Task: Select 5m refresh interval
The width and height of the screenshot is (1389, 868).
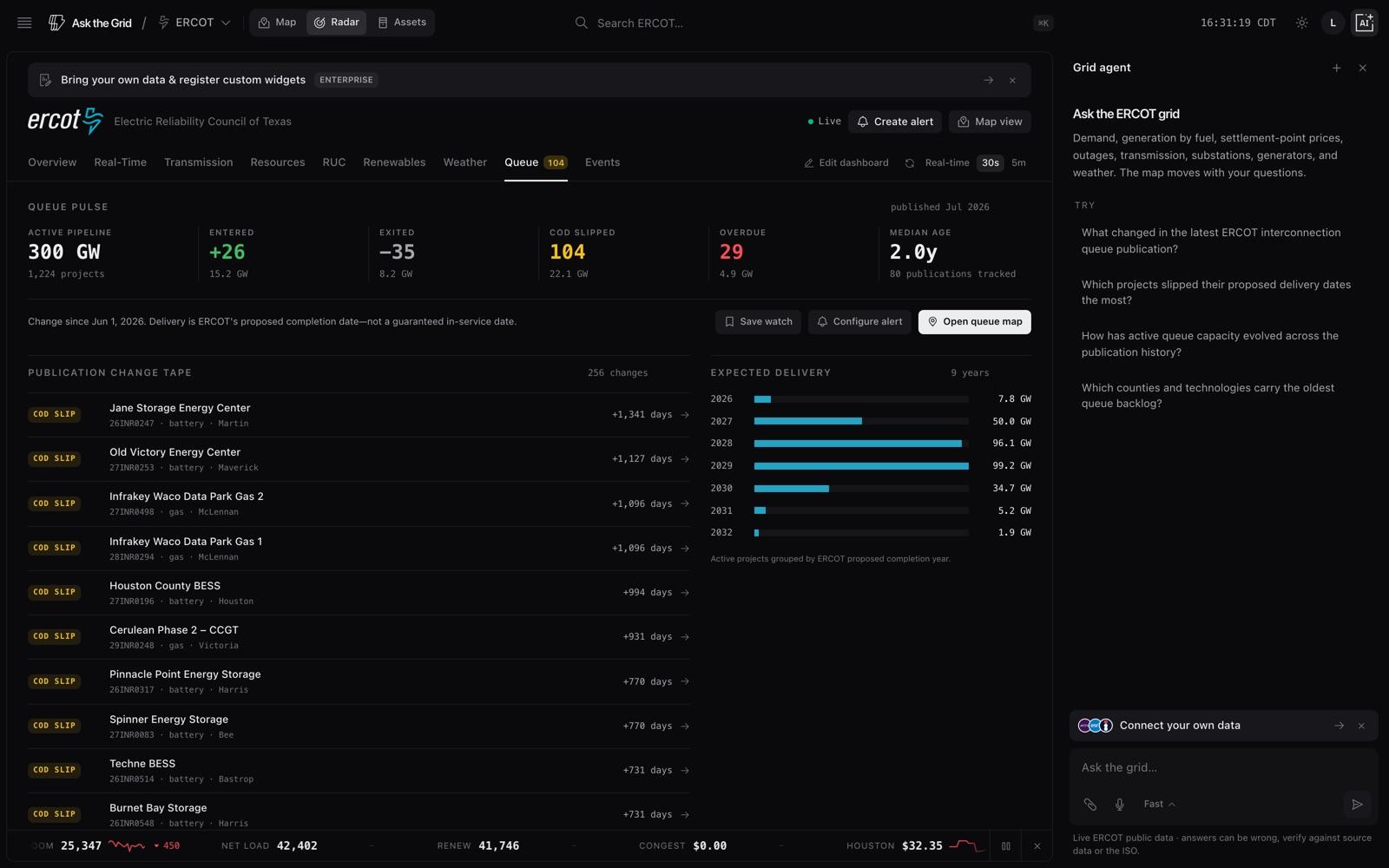Action: click(x=1019, y=162)
